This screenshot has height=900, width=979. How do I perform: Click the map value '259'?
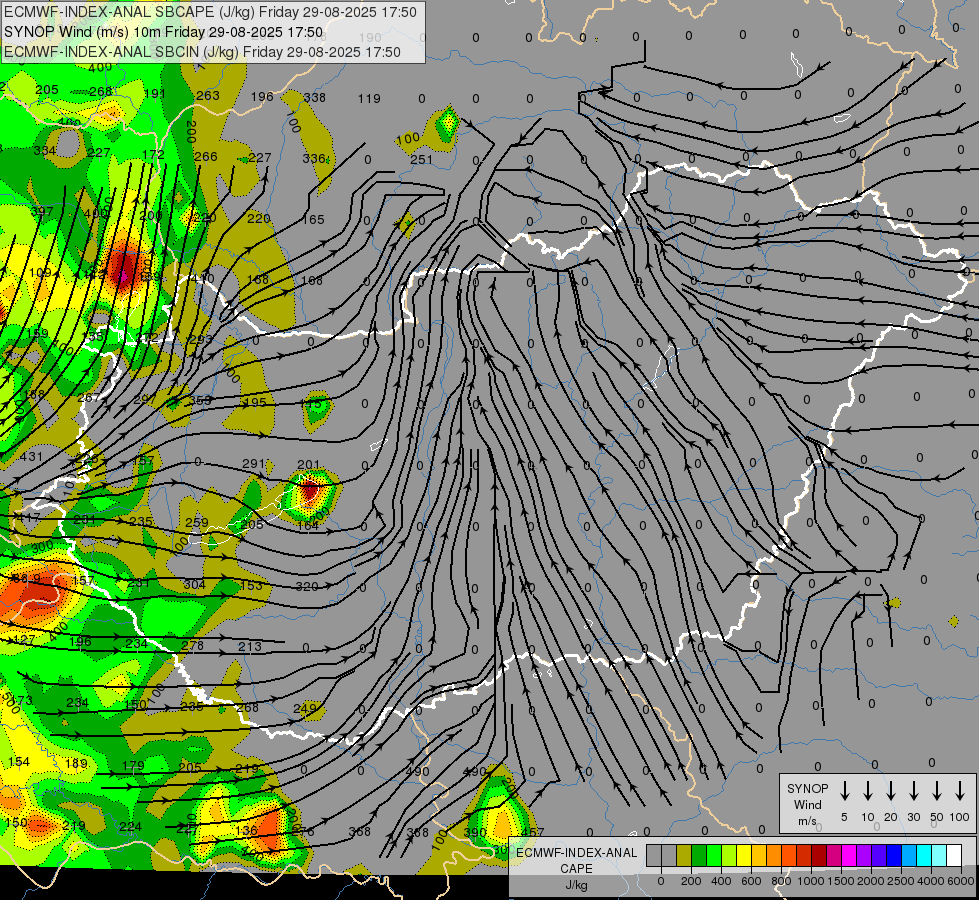coord(197,523)
